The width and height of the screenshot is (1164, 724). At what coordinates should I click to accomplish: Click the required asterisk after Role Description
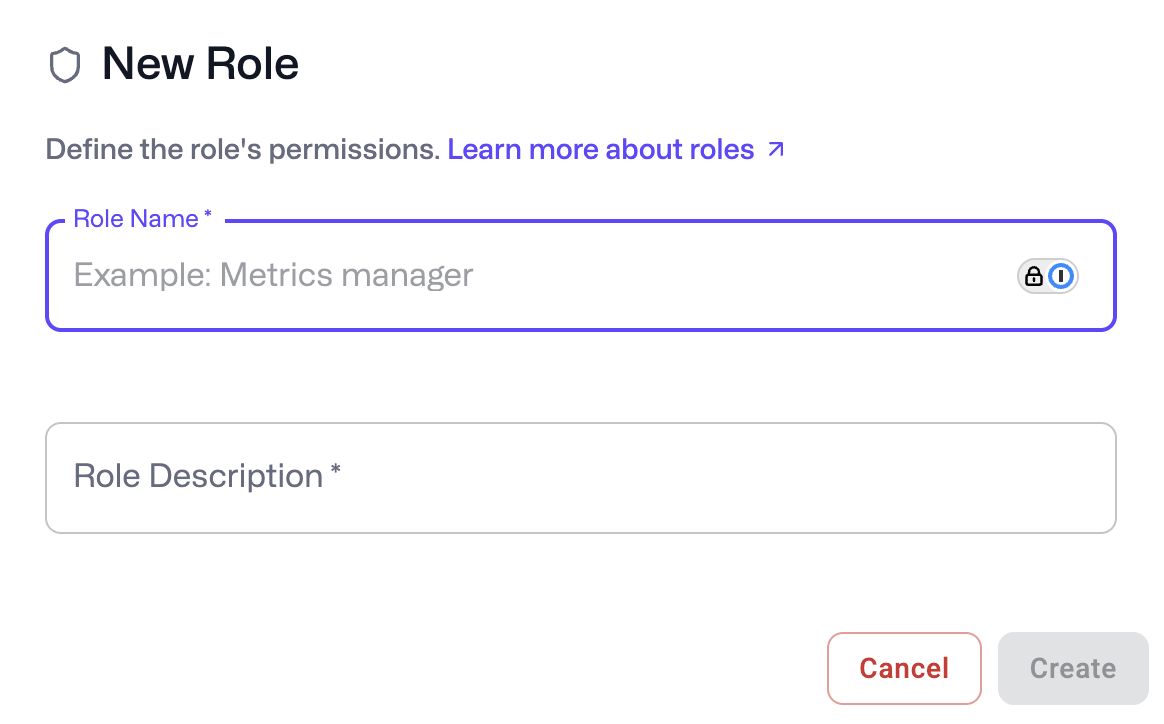pyautogui.click(x=336, y=473)
